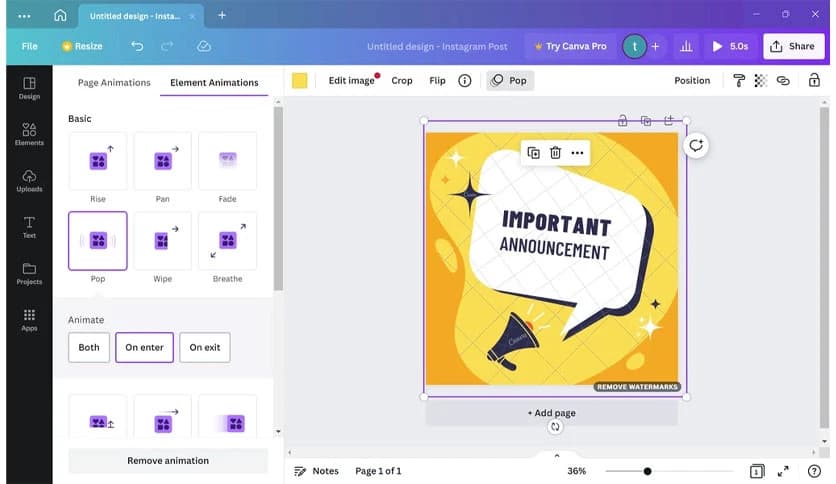
Task: Select the Untitled design browser tab
Action: (x=141, y=16)
